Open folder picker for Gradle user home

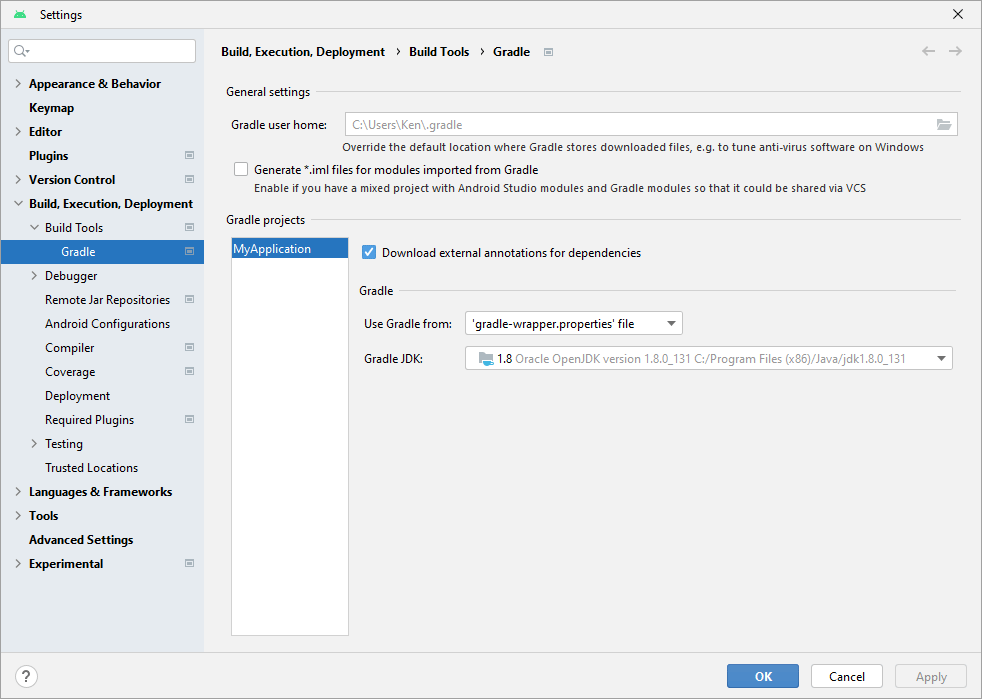click(944, 124)
